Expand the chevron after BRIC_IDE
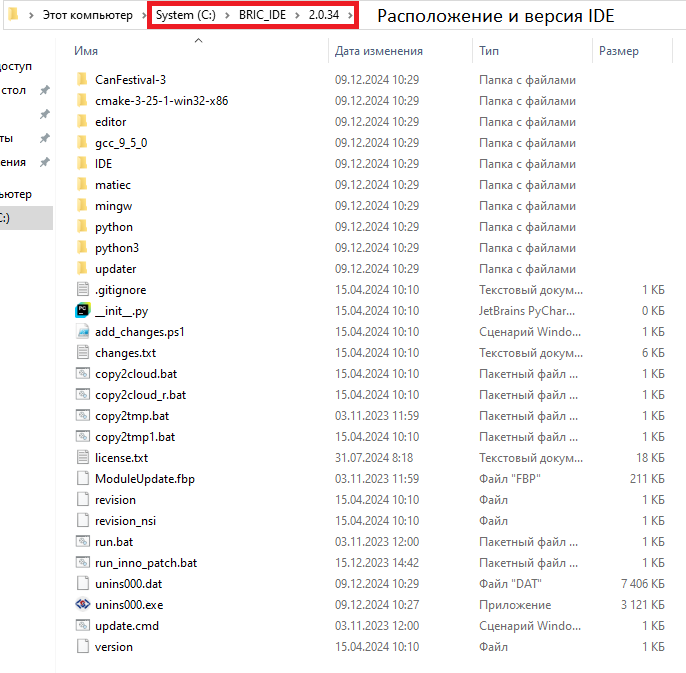This screenshot has width=686, height=673. [298, 15]
